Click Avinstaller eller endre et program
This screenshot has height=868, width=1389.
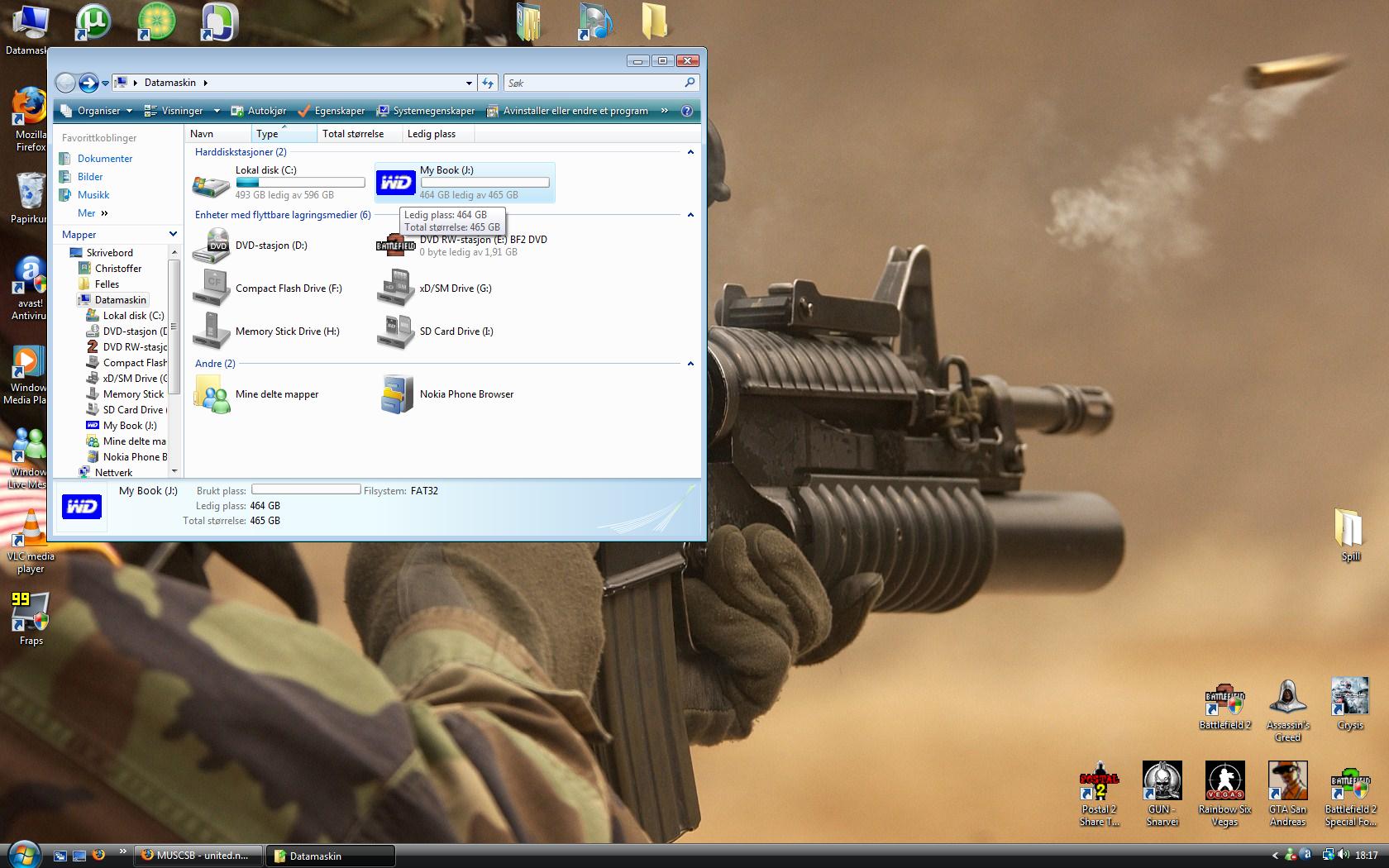click(x=567, y=111)
